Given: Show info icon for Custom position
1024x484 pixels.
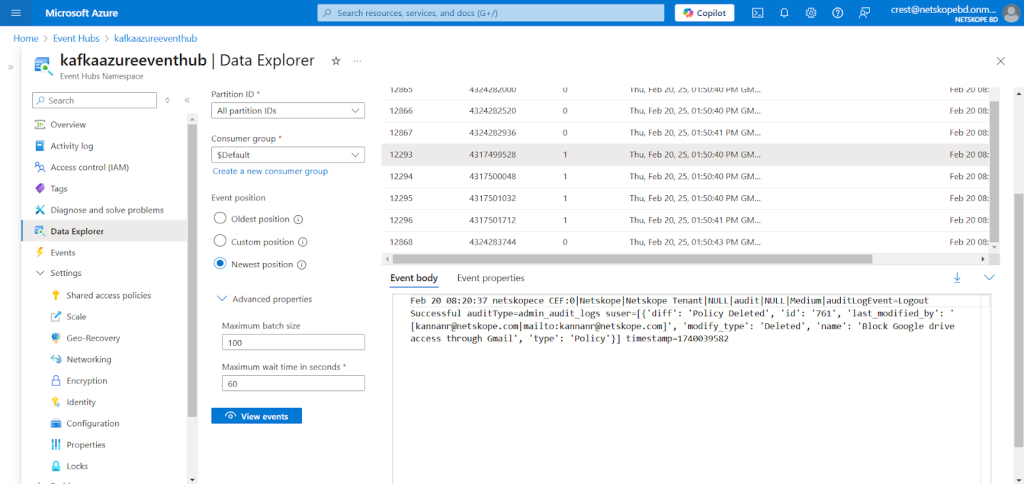Looking at the screenshot, I should coord(302,242).
